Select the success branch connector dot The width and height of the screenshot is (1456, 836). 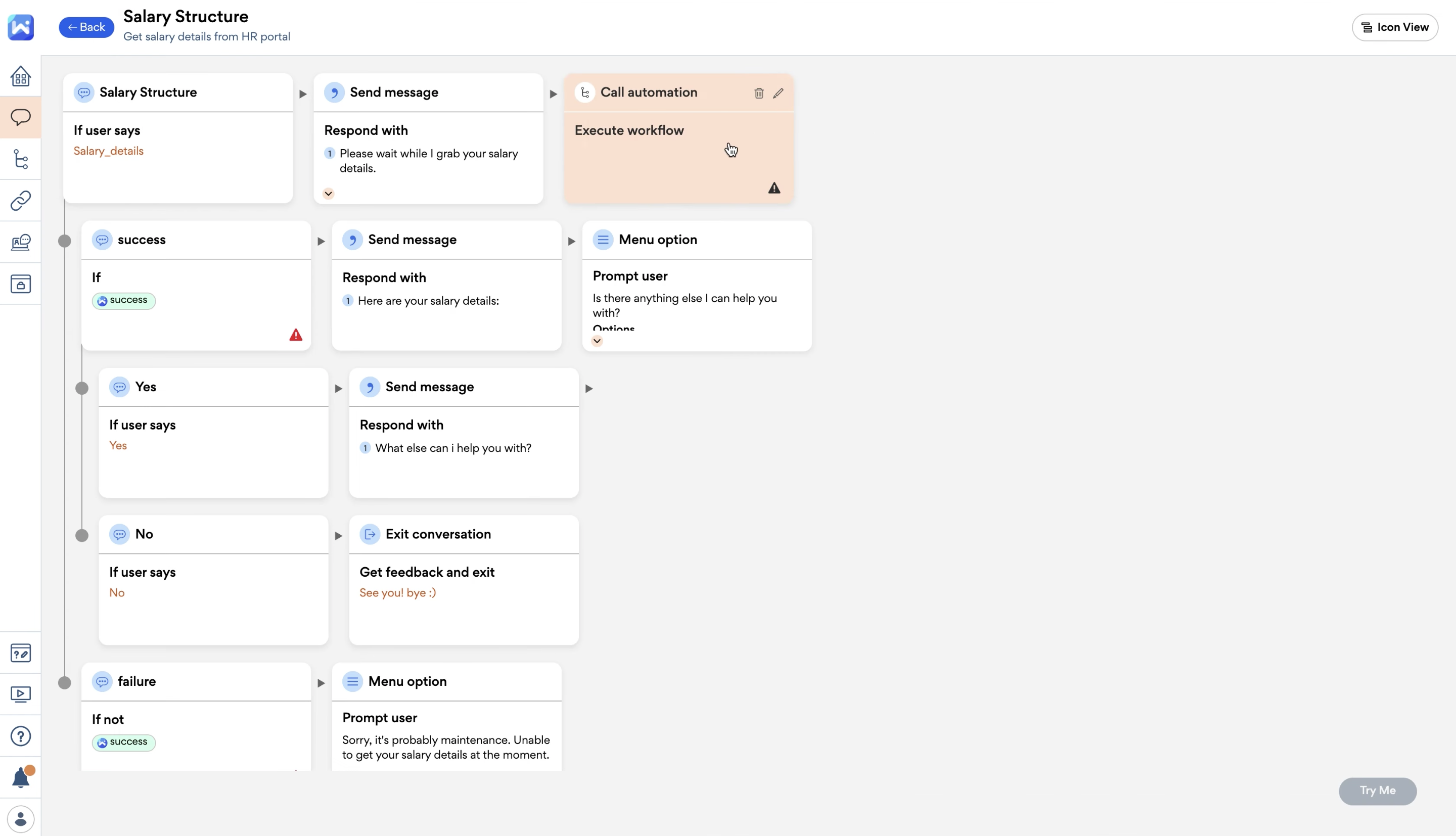pos(65,241)
